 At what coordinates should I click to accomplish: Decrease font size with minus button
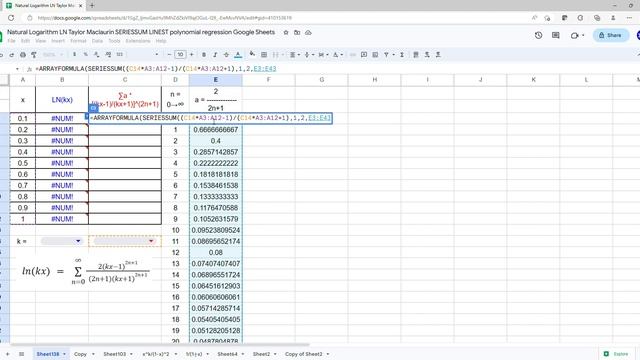coord(169,55)
